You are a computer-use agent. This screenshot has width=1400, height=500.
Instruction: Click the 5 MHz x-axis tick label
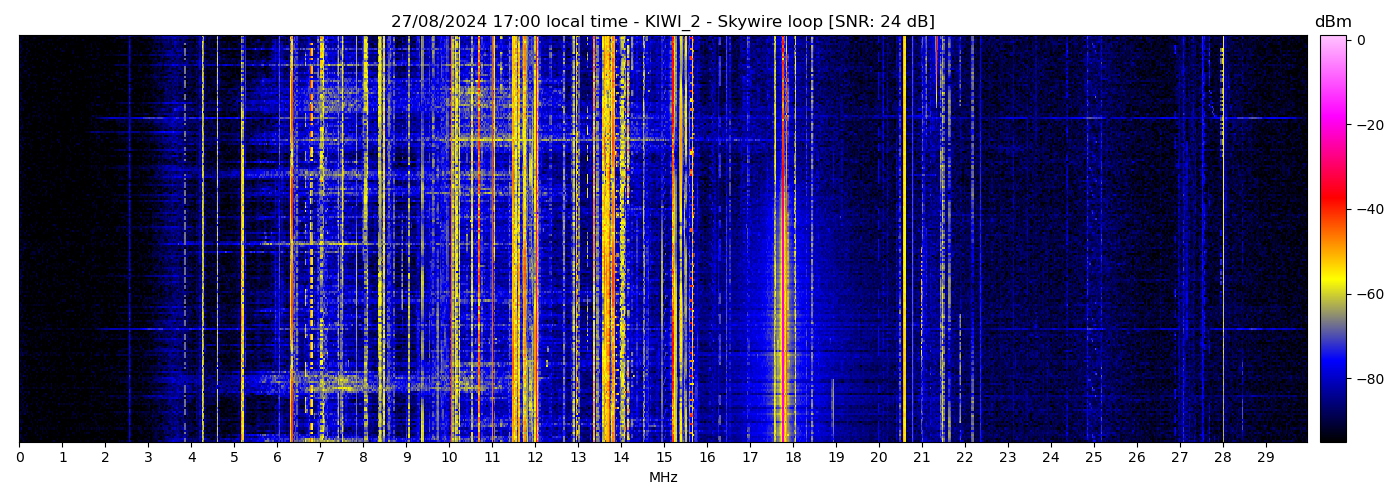click(234, 458)
